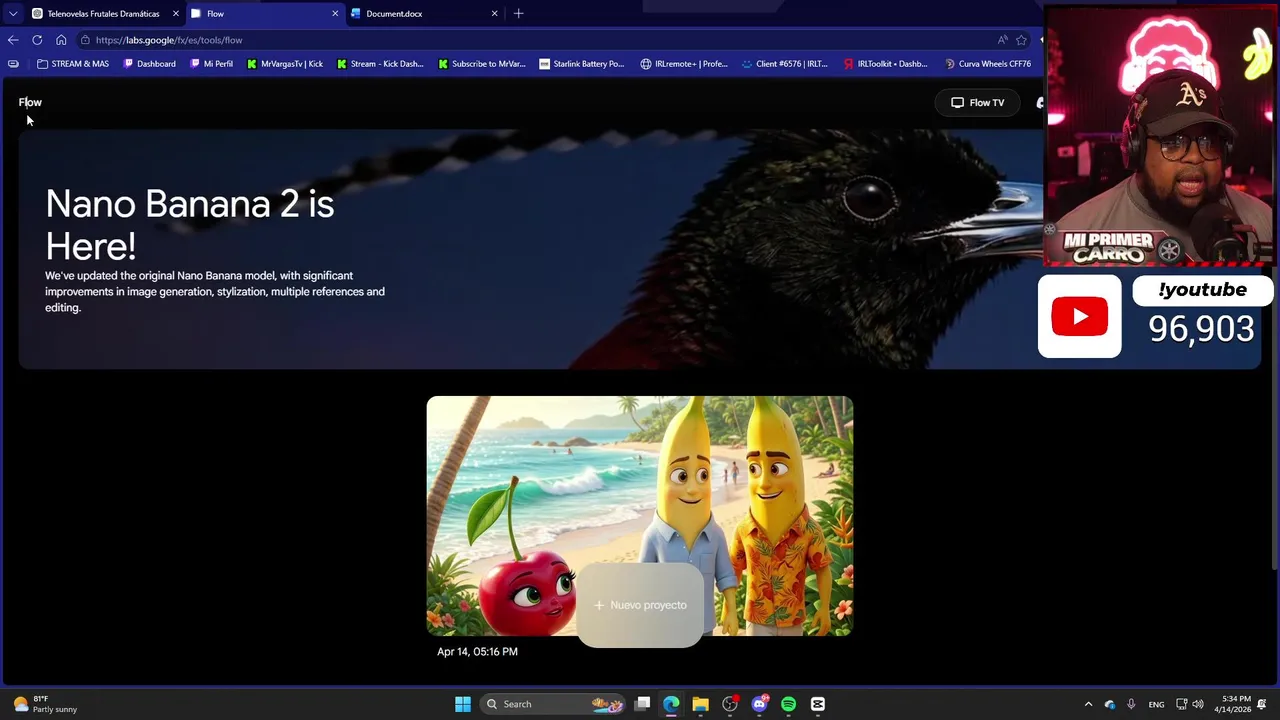1280x720 pixels.
Task: Expand the tab actions chevron menu
Action: pyautogui.click(x=12, y=13)
